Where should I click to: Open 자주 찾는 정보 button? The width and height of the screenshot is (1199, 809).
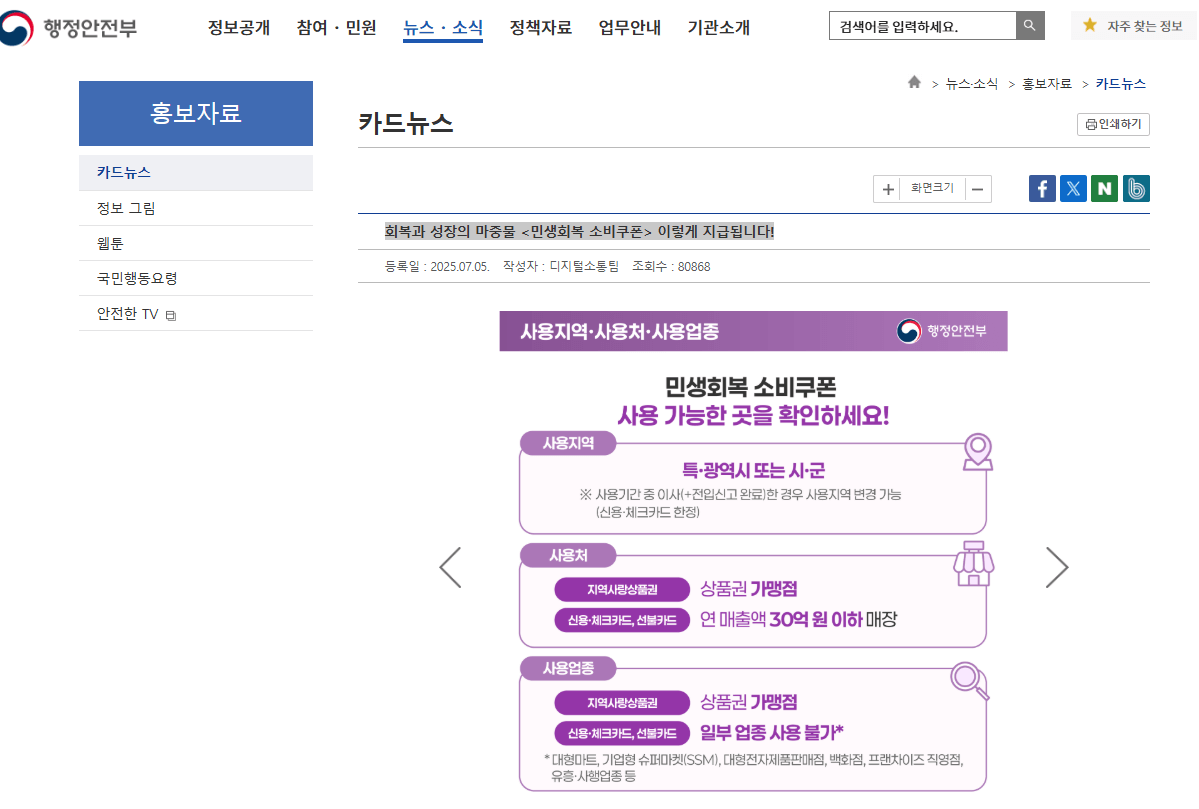click(1133, 26)
